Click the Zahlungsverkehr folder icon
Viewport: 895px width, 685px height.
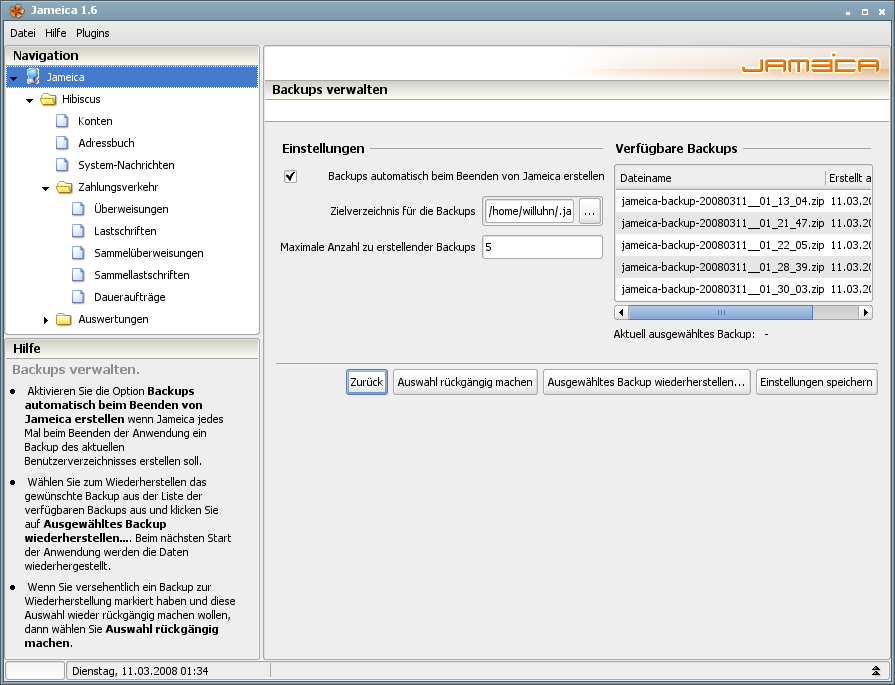(64, 187)
